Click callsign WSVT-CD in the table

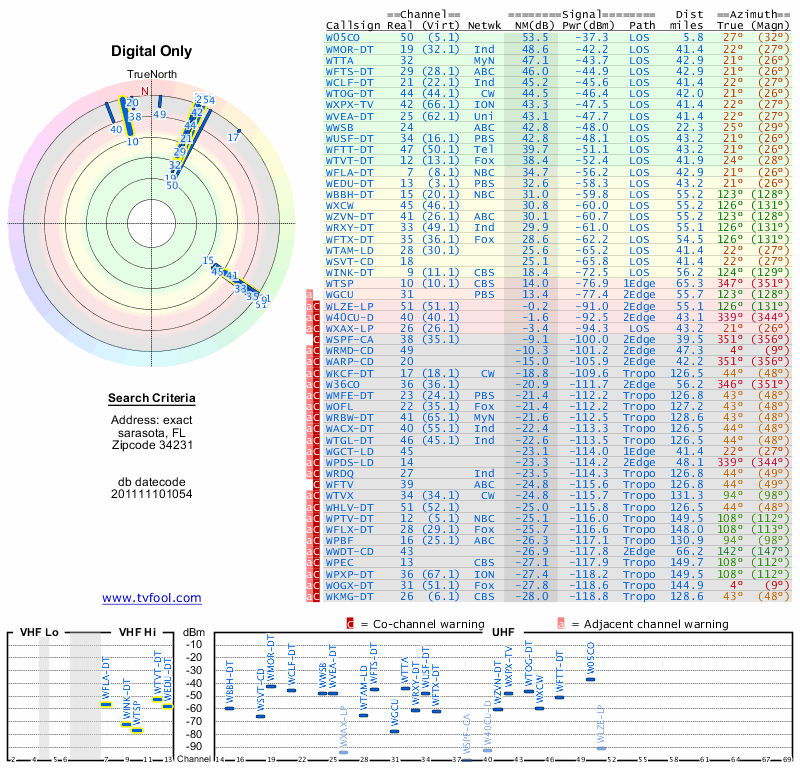coord(349,261)
